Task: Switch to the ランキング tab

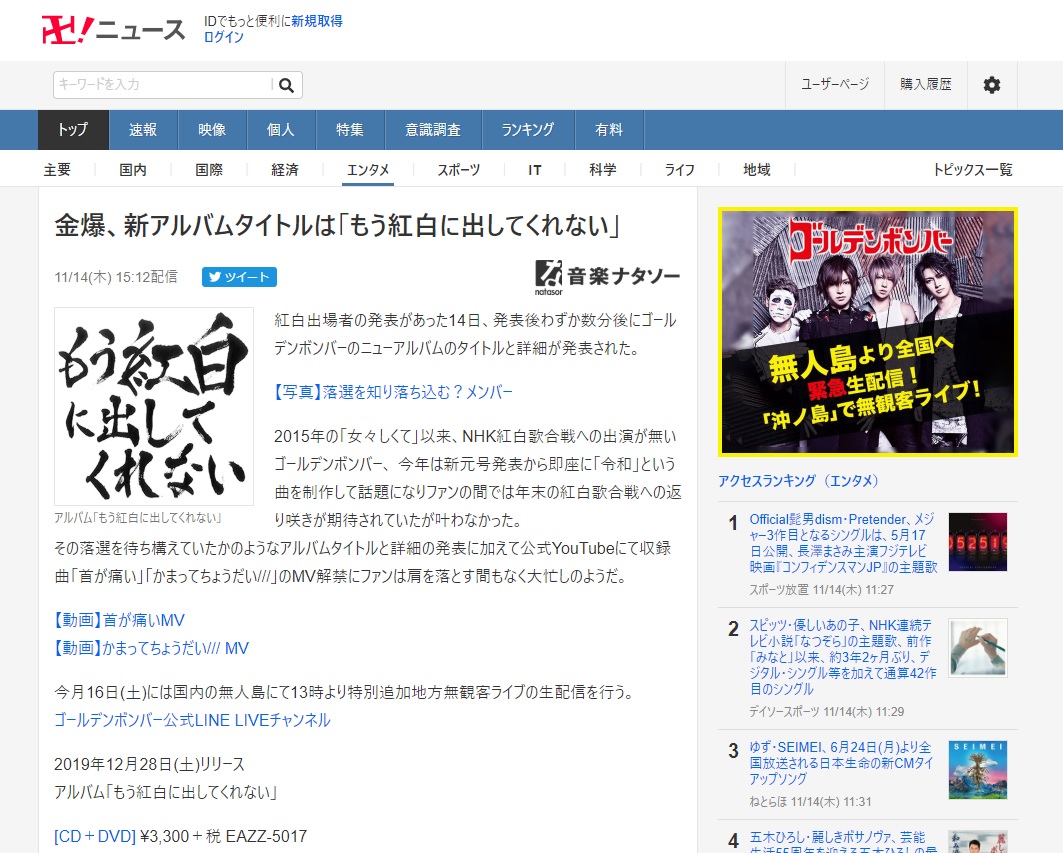Action: [527, 130]
